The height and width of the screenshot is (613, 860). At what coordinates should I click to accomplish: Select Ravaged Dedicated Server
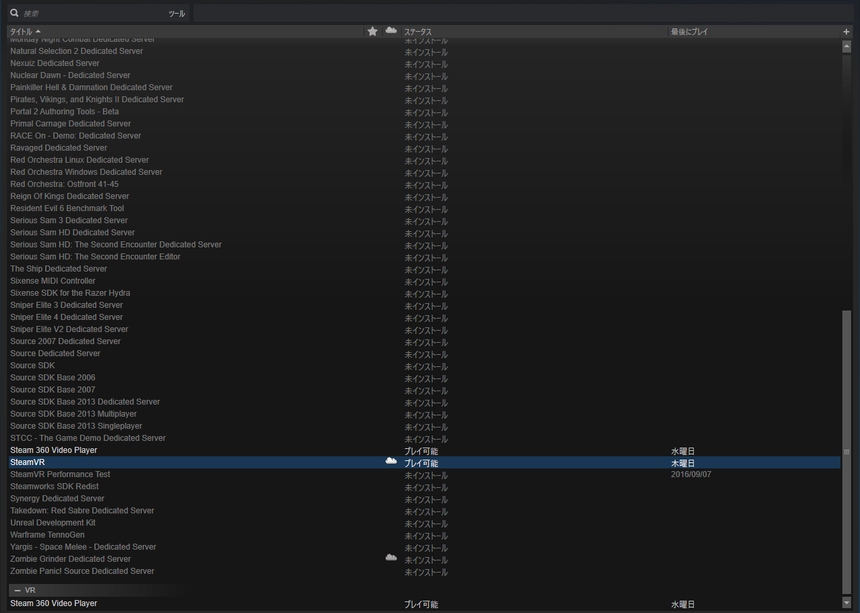[59, 147]
